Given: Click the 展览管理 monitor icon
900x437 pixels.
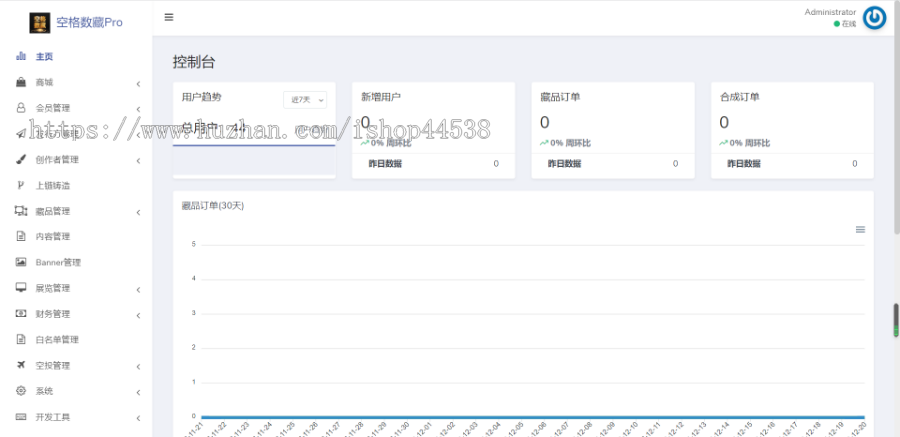Looking at the screenshot, I should tap(21, 288).
